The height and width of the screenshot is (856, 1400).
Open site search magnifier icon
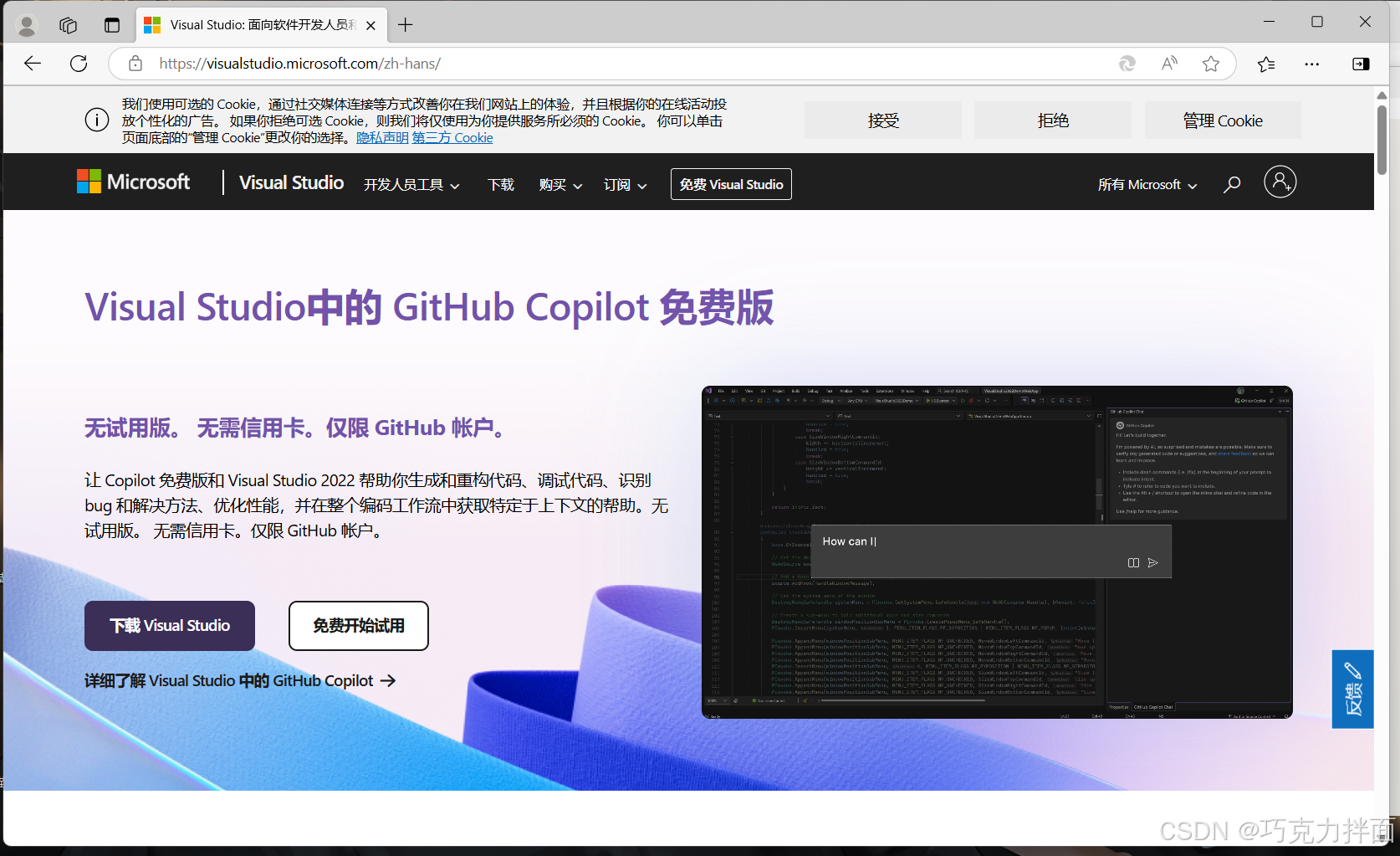pos(1232,184)
